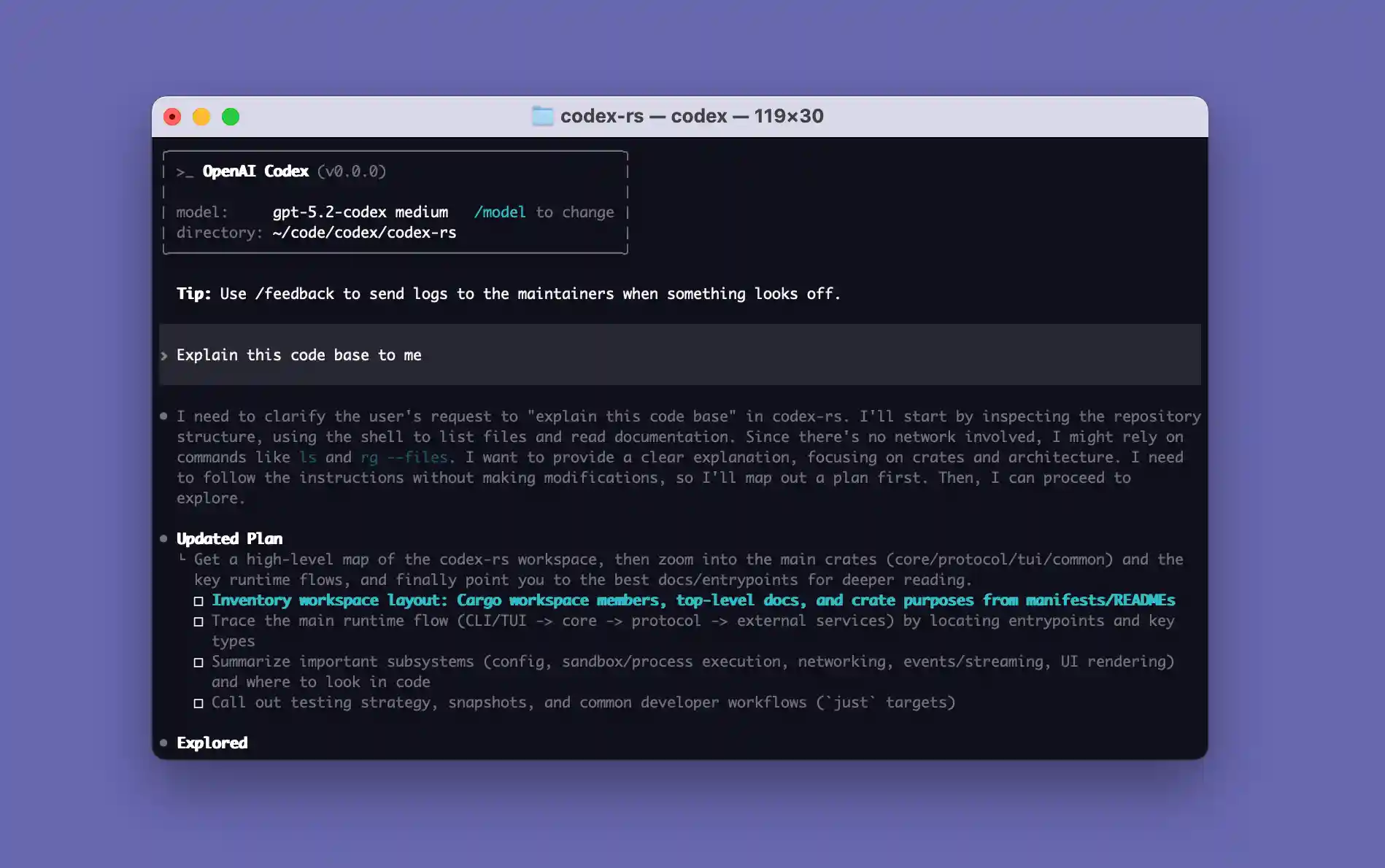Viewport: 1385px width, 868px height.
Task: Expand the Summarize important subsystems plan item
Action: click(x=198, y=662)
